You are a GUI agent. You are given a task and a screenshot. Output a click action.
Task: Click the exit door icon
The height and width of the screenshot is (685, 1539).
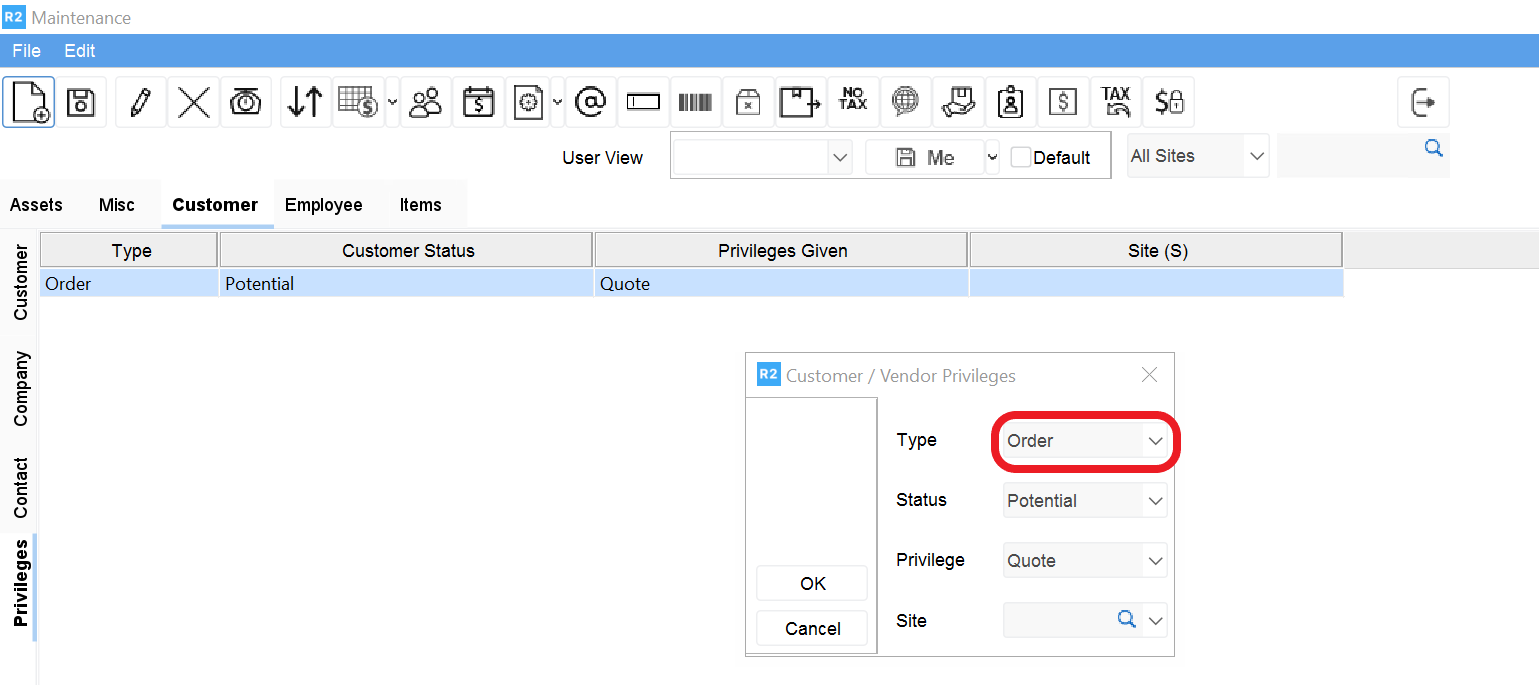pyautogui.click(x=1422, y=102)
